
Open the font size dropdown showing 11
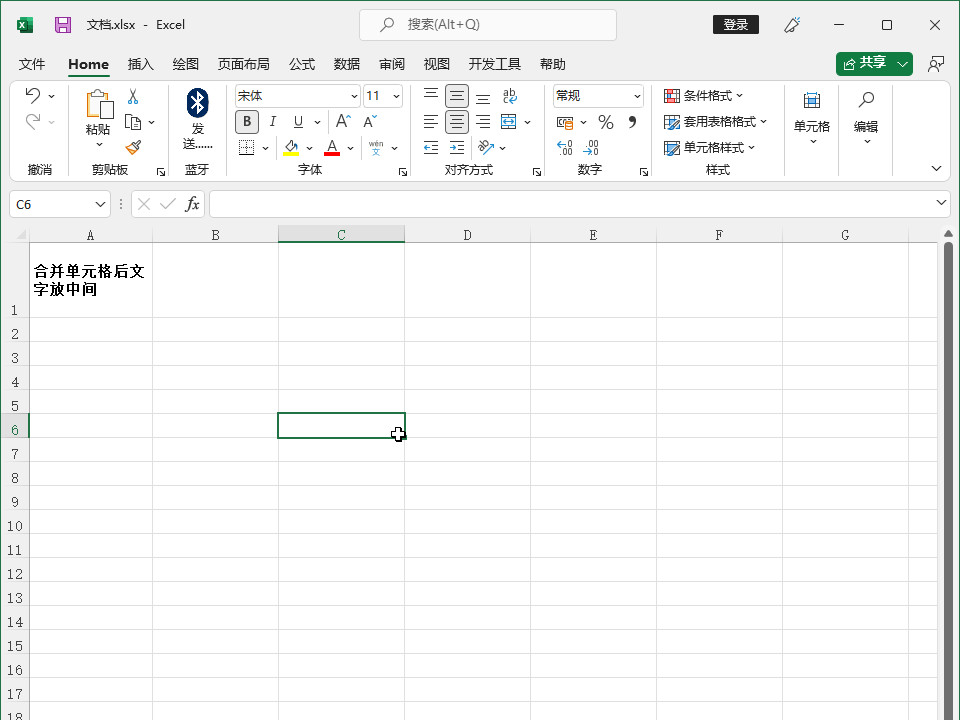click(396, 96)
